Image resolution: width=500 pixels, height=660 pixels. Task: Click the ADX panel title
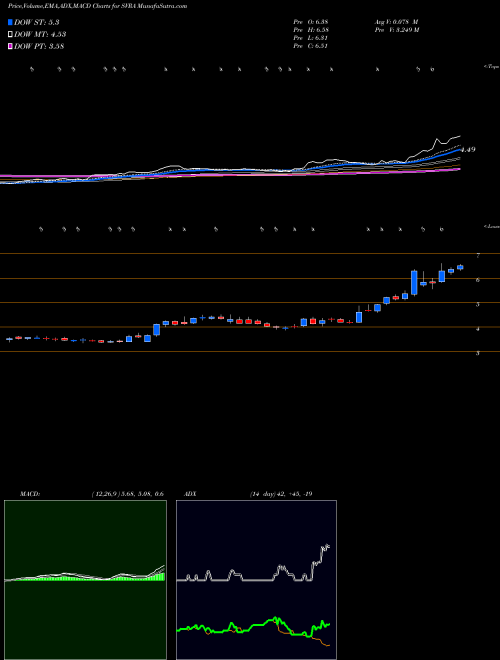(x=191, y=494)
